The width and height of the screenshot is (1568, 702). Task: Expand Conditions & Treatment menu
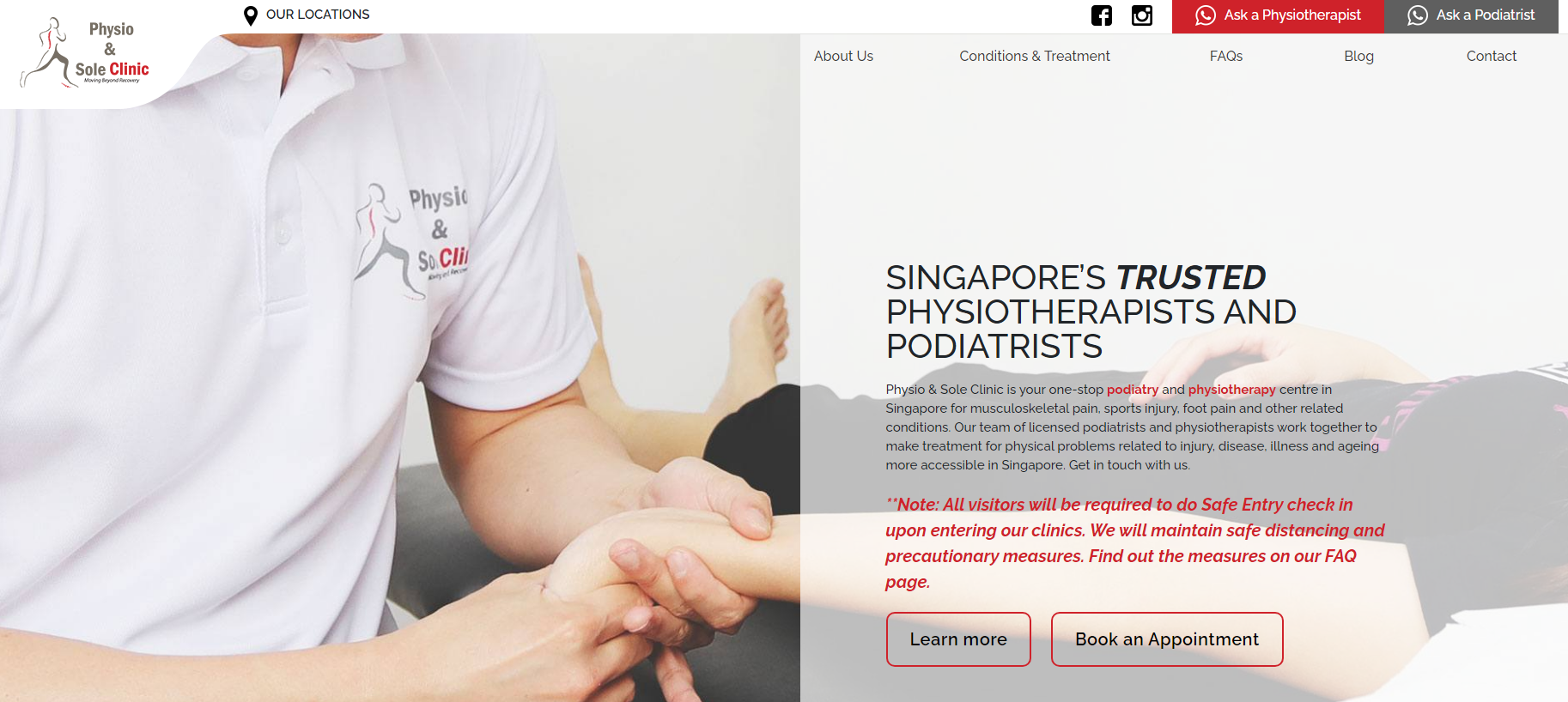click(1035, 56)
